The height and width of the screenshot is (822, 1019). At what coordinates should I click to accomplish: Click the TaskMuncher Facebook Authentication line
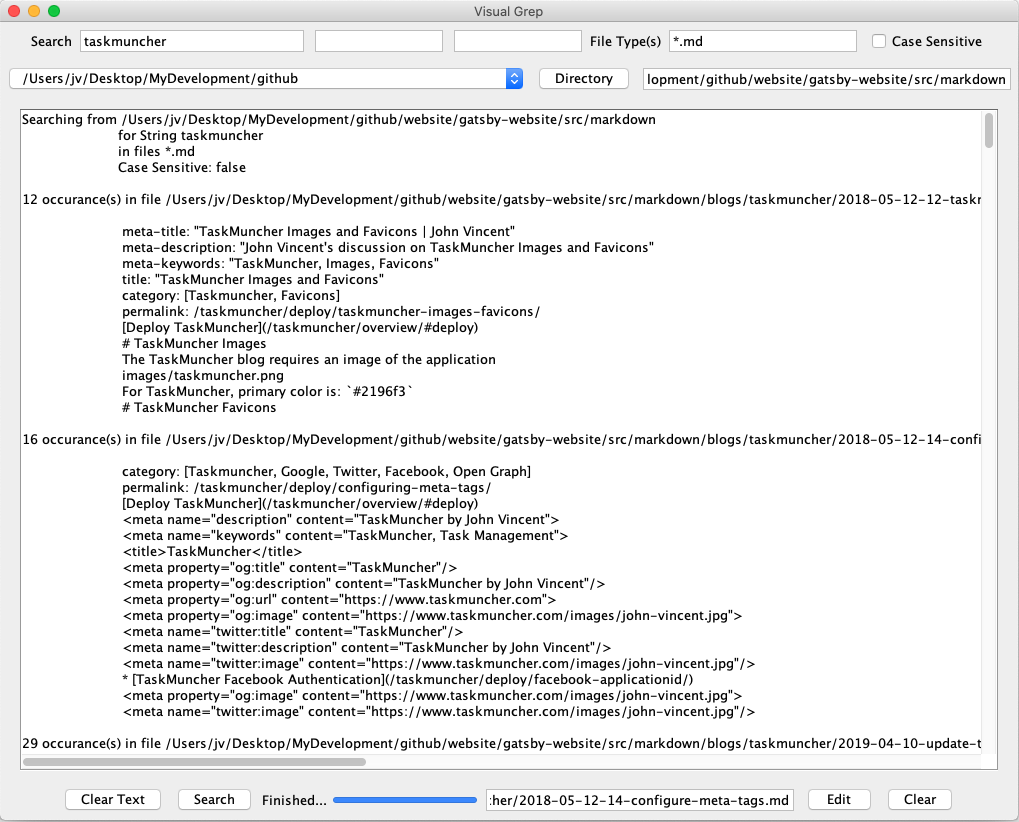tap(407, 680)
